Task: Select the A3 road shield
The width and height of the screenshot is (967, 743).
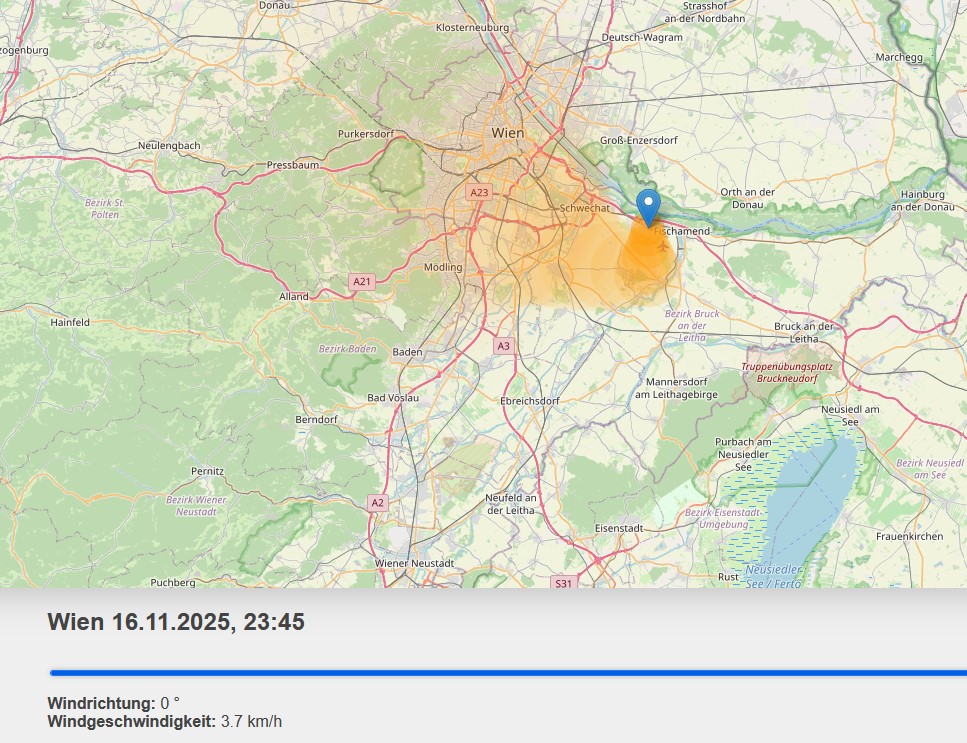Action: pyautogui.click(x=503, y=346)
